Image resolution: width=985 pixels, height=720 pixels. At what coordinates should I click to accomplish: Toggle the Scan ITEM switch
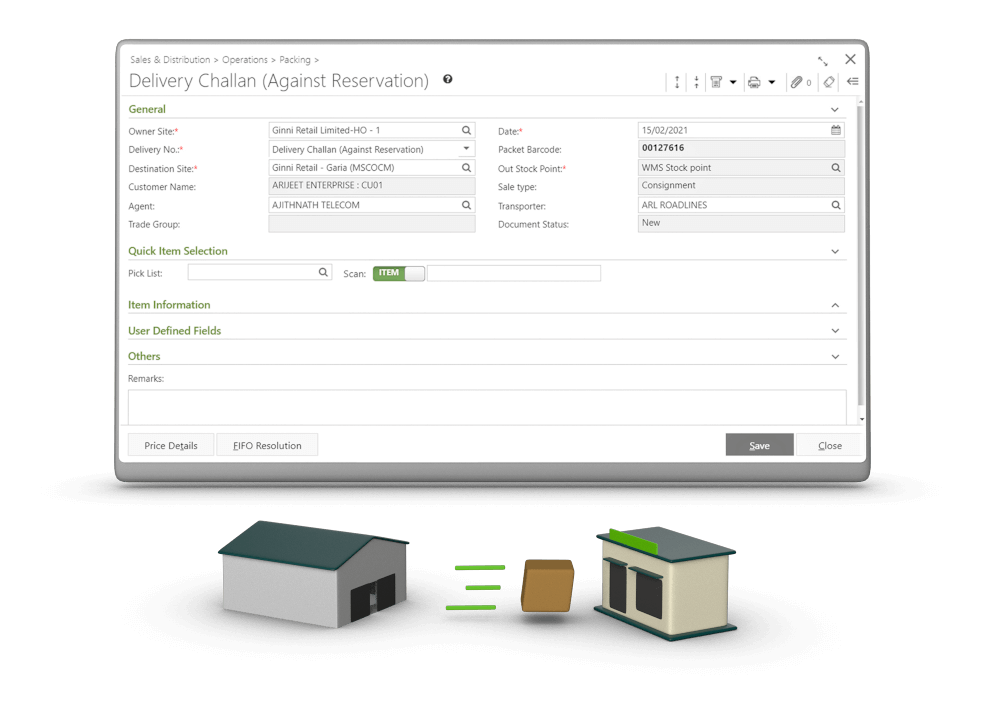(x=399, y=273)
